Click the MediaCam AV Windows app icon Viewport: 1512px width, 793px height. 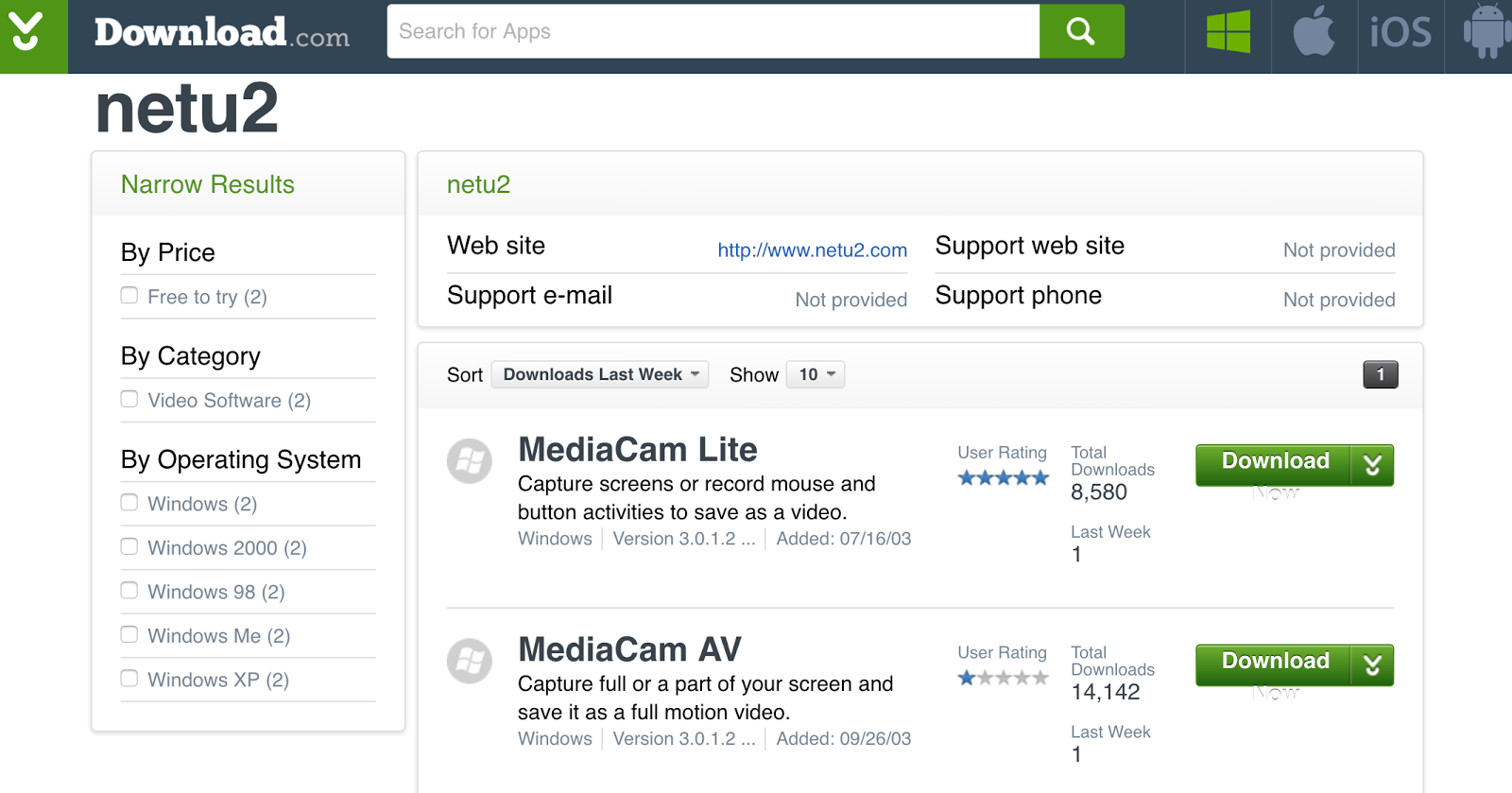(x=470, y=662)
